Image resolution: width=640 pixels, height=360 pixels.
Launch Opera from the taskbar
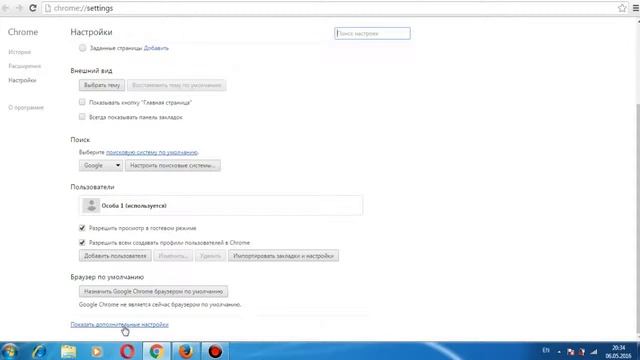127,351
